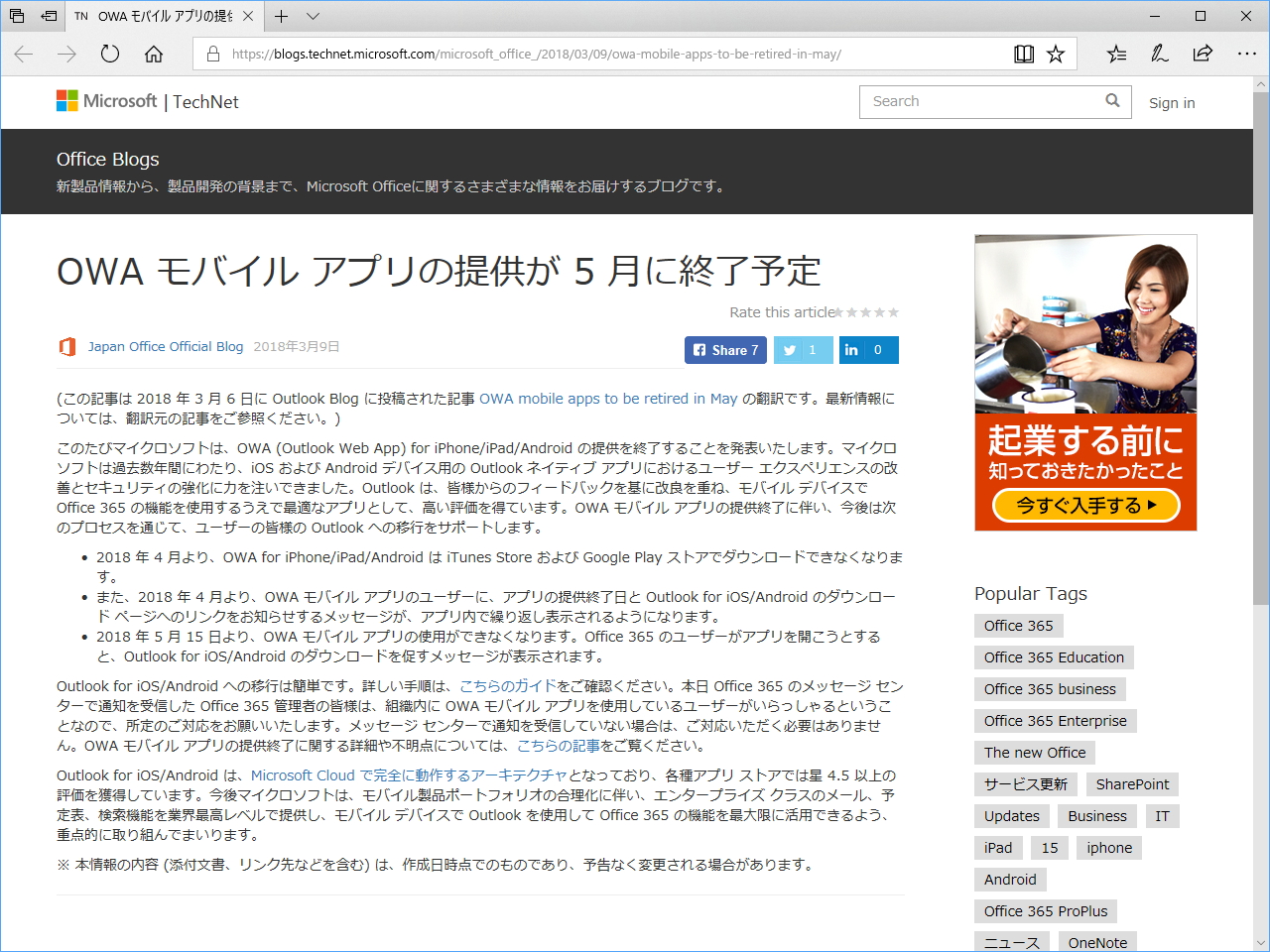The width and height of the screenshot is (1270, 952).
Task: Open the Windows Ink workspace
Action: pos(1159,54)
